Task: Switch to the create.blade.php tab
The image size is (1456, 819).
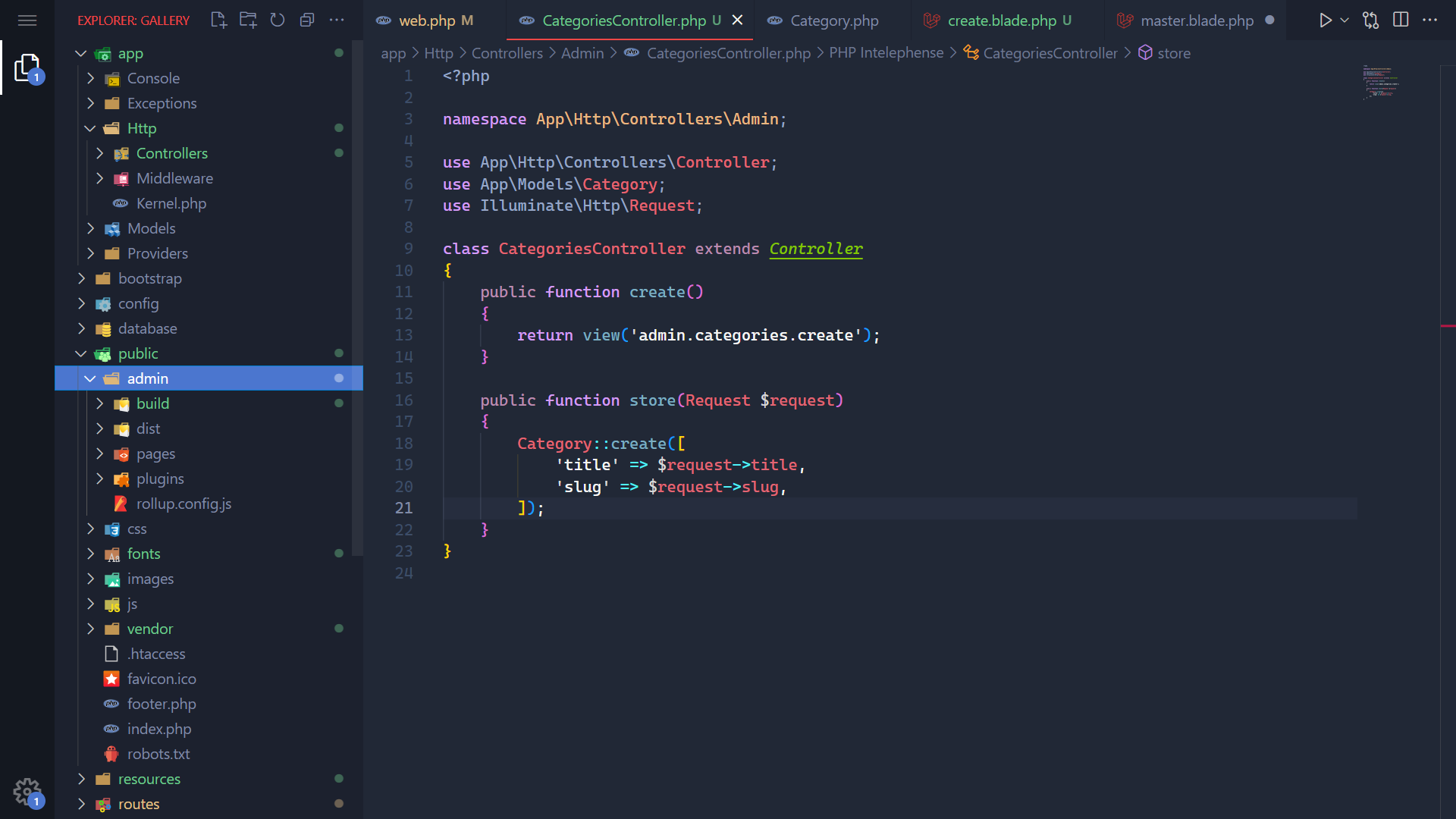Action: (x=1008, y=20)
